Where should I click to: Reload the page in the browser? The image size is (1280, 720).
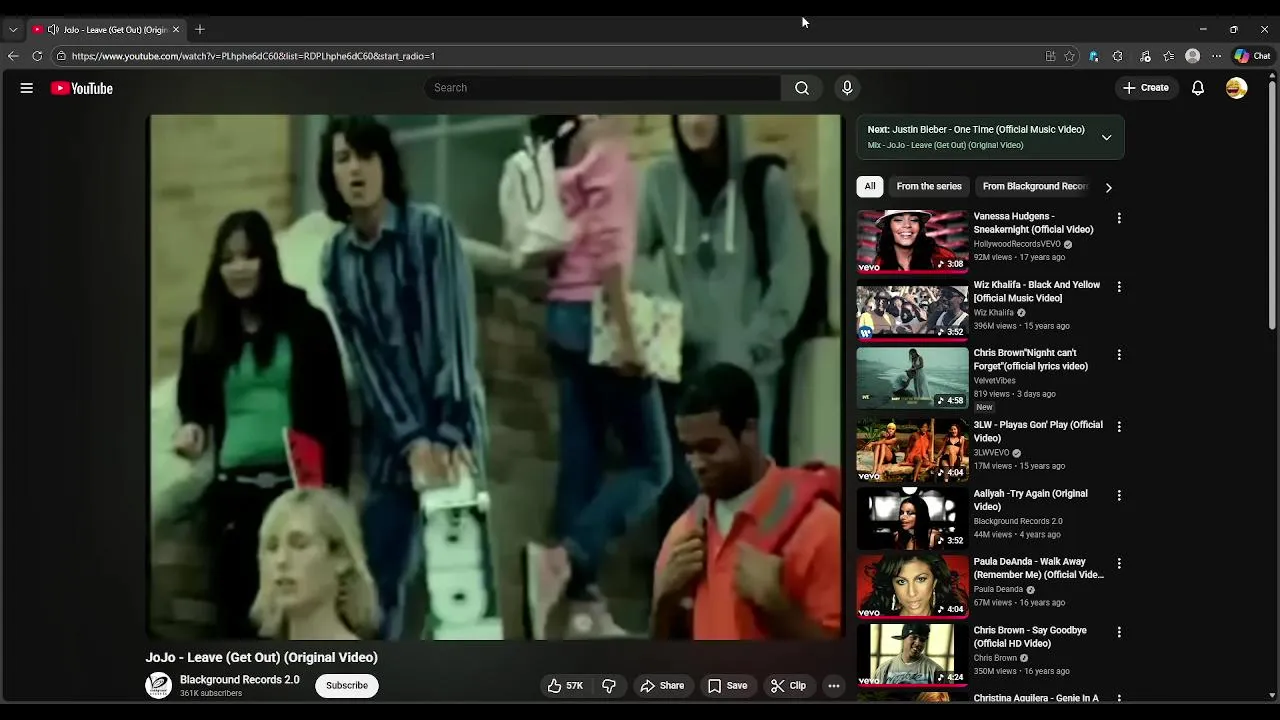point(37,56)
